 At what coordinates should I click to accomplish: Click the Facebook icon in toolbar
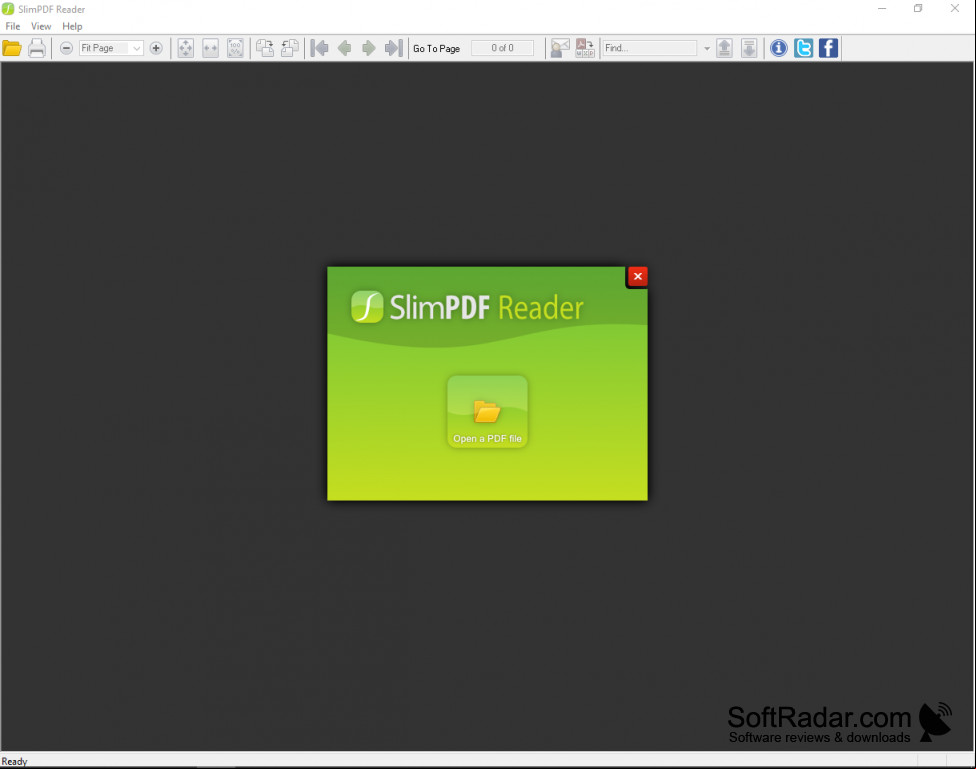[828, 48]
